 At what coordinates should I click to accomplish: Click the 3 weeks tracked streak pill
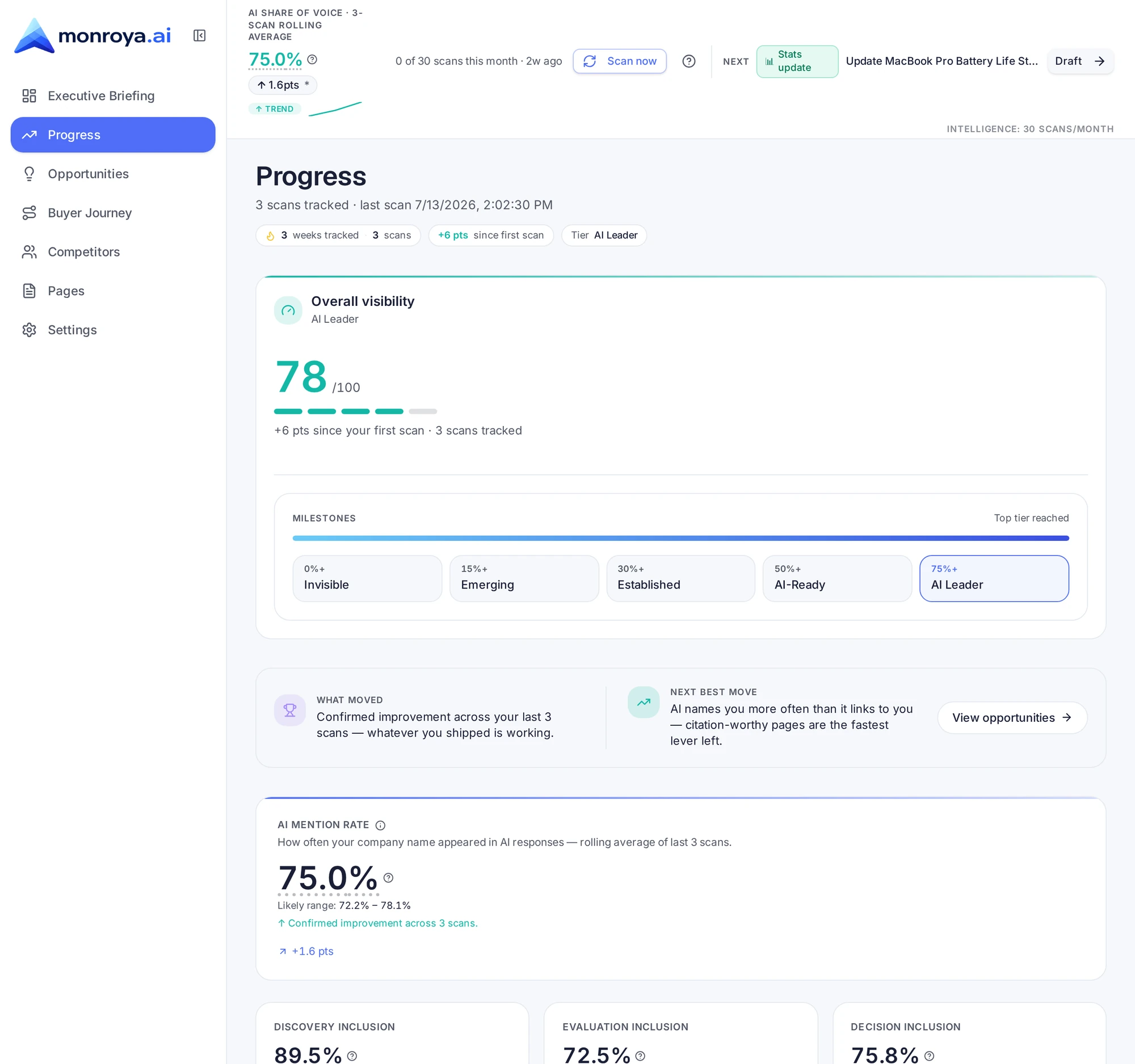pos(338,235)
